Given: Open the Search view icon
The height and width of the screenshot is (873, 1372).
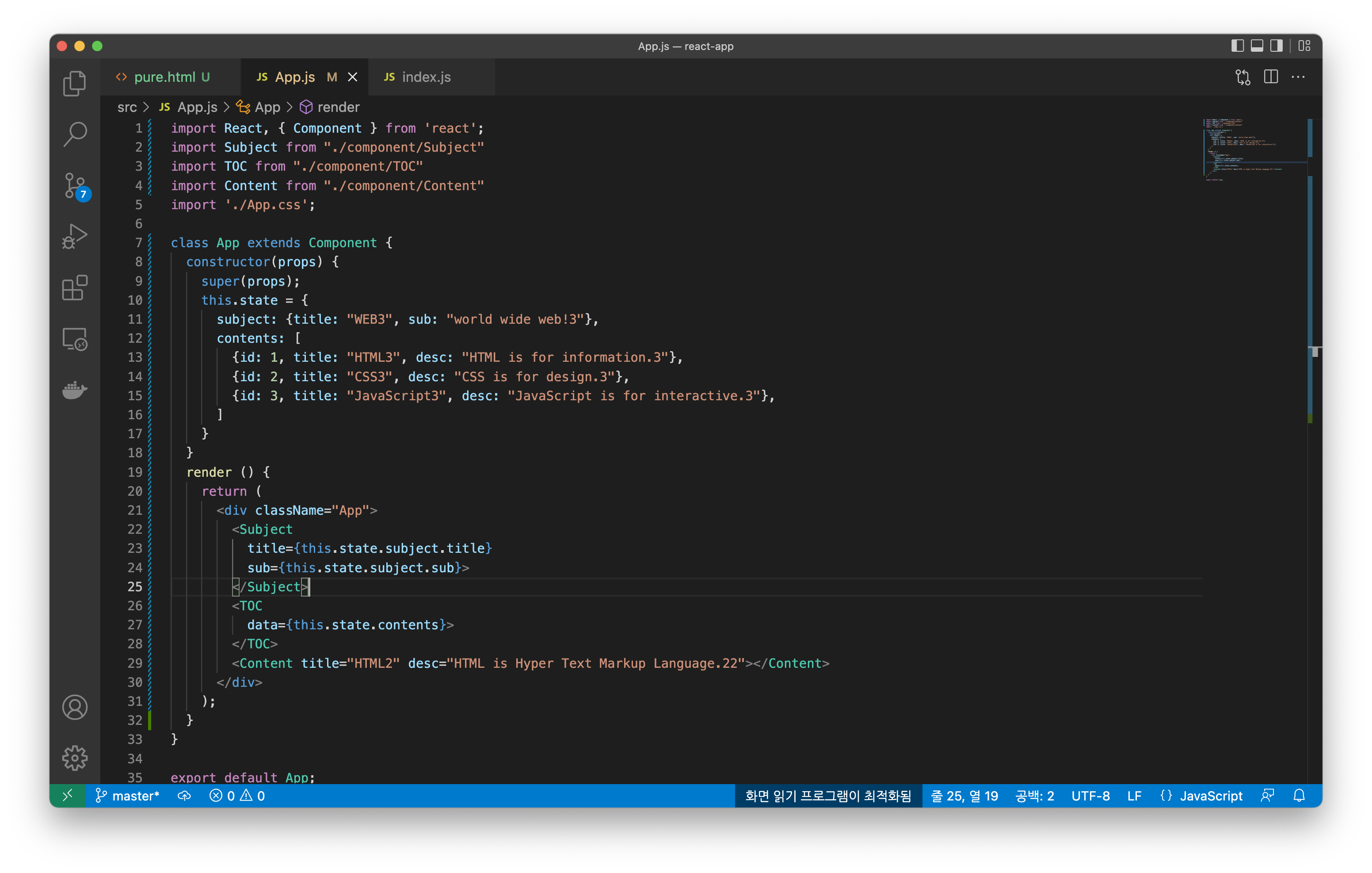Looking at the screenshot, I should pos(75,134).
